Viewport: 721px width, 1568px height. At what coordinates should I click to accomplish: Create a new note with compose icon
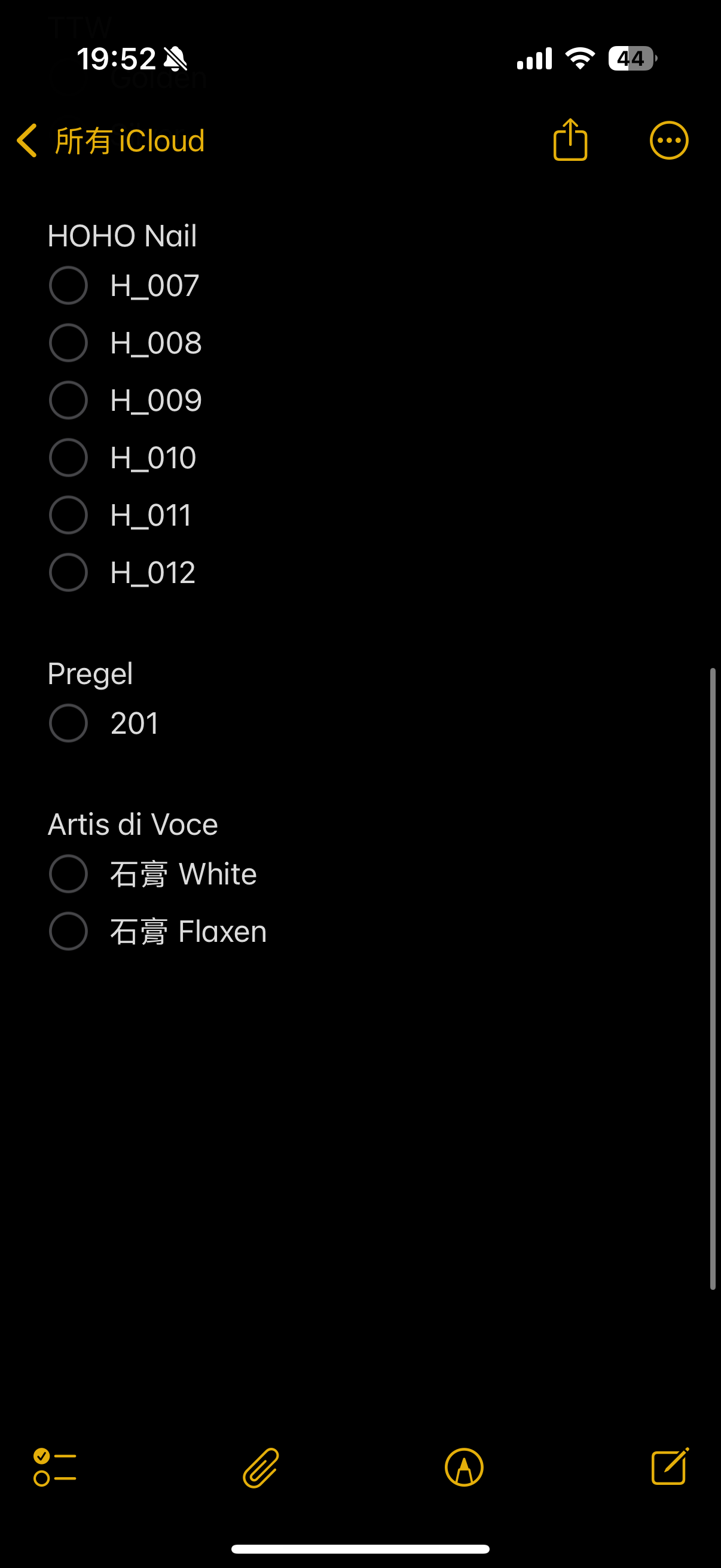670,1466
